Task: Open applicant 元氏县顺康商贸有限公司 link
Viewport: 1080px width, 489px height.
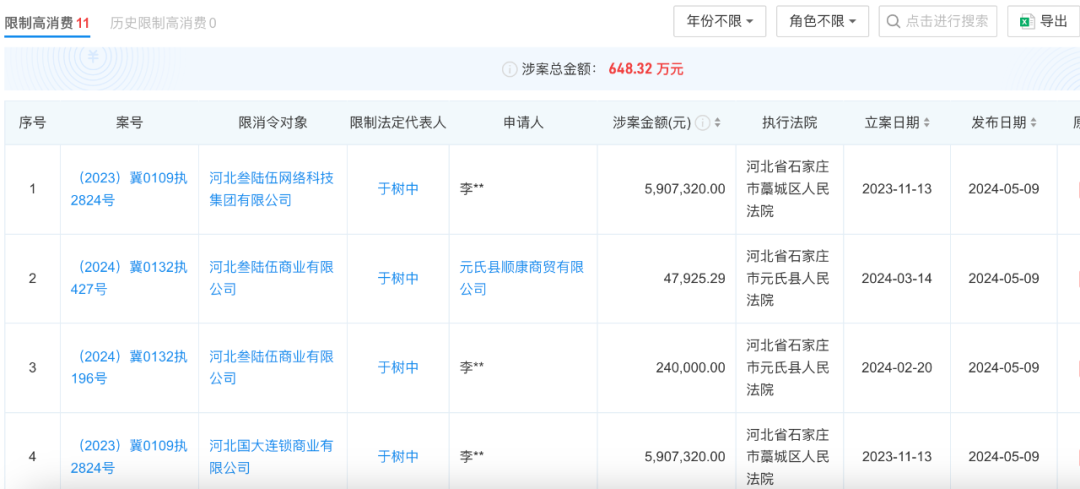Action: [x=521, y=278]
